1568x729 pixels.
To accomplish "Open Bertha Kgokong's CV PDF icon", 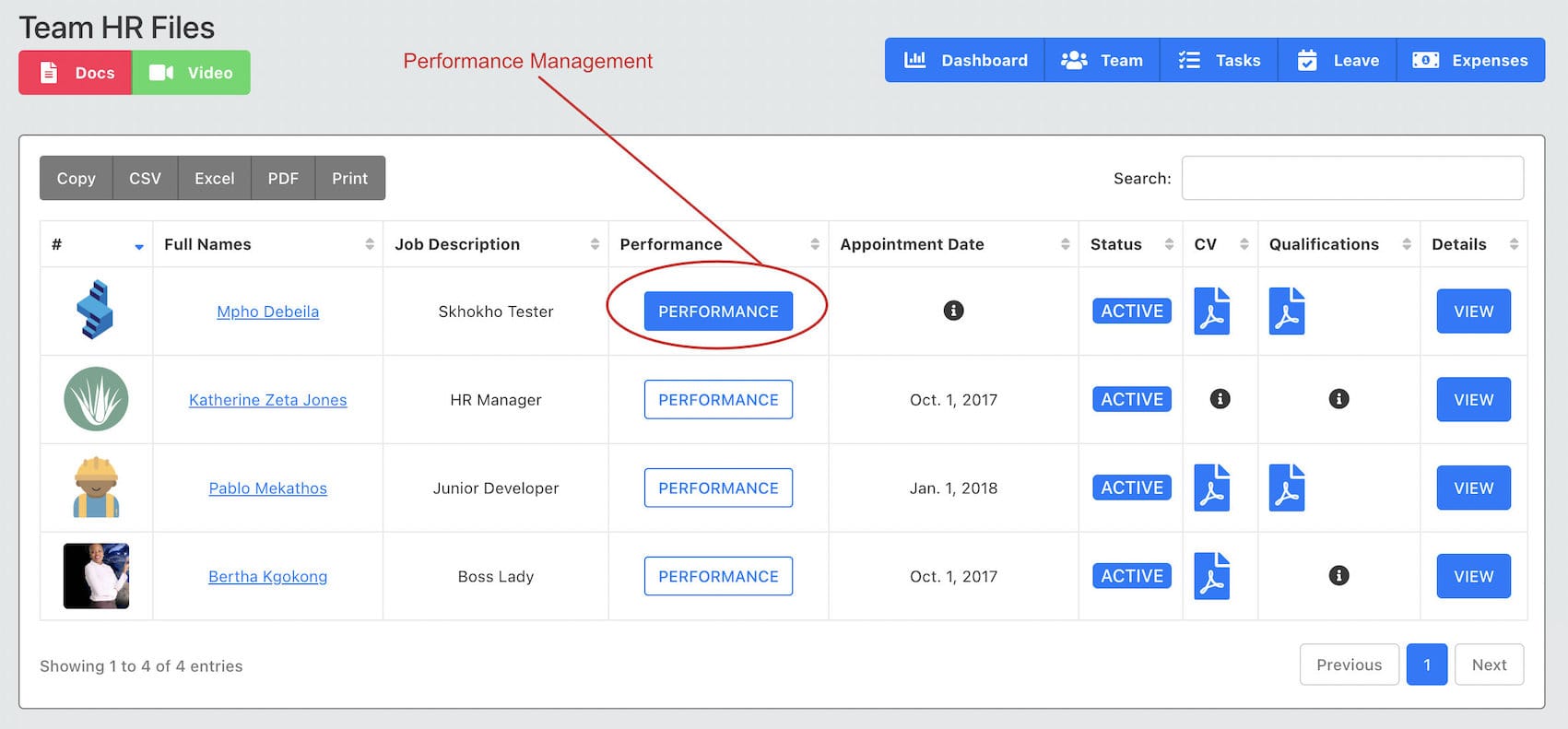I will click(1212, 576).
